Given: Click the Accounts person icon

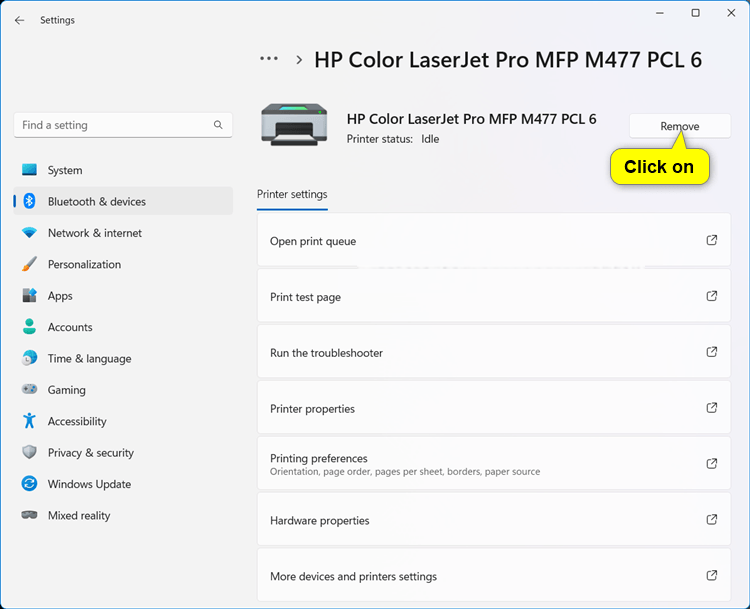Looking at the screenshot, I should 29,327.
